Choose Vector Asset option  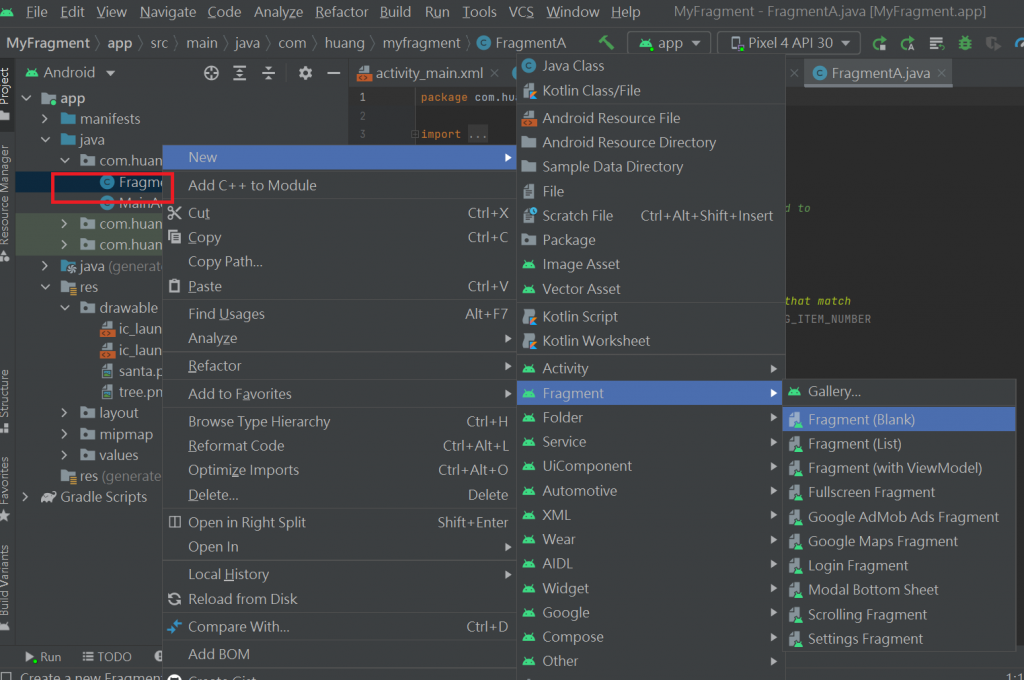(x=650, y=289)
